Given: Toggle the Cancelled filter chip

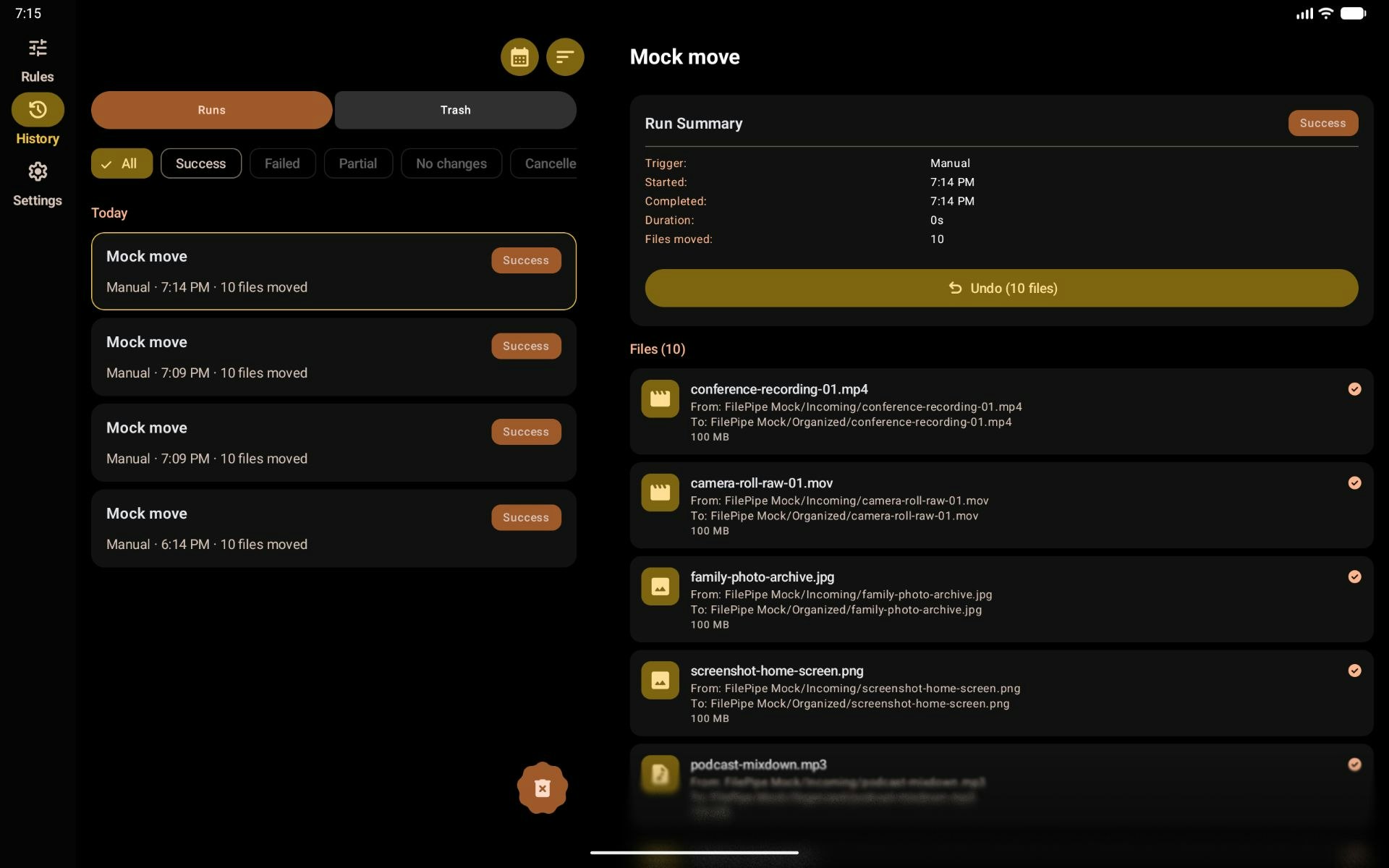Looking at the screenshot, I should point(544,163).
